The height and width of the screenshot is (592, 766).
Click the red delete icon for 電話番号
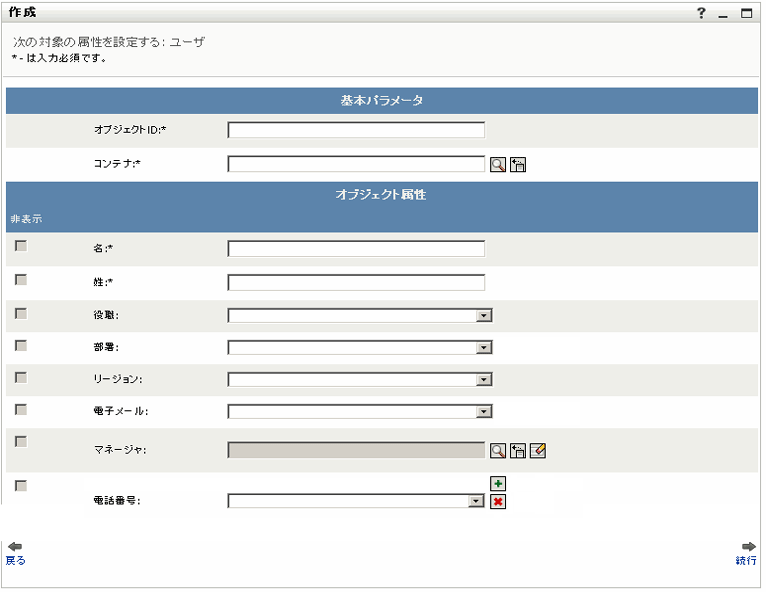click(x=498, y=501)
